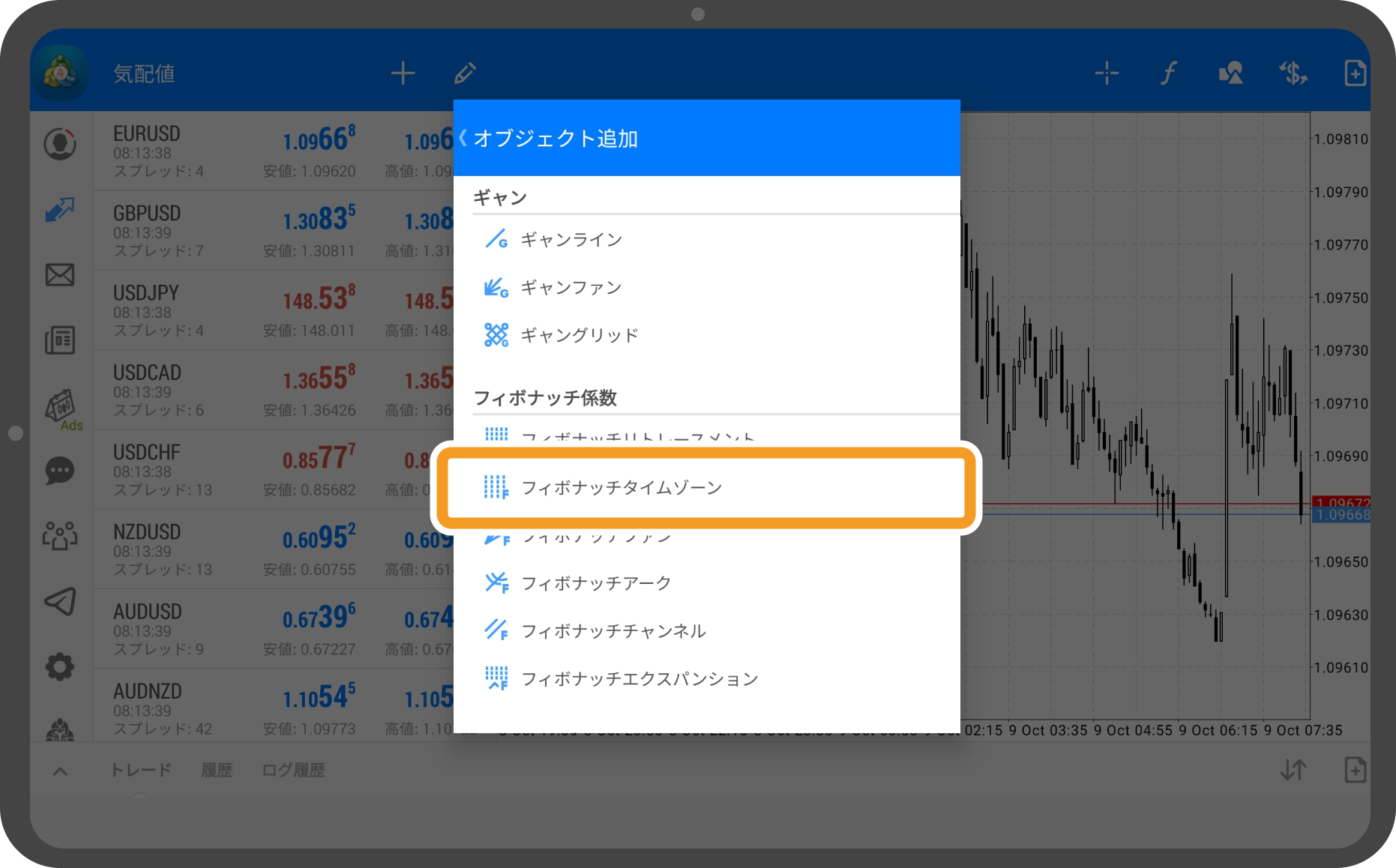
Task: Open the objects panel icon in the toolbar
Action: tap(1230, 73)
